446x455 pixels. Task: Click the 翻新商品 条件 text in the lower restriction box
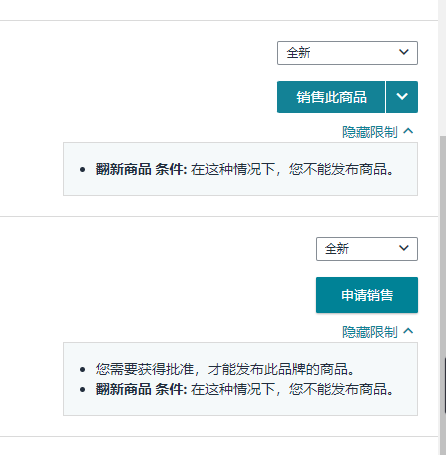tap(141, 389)
